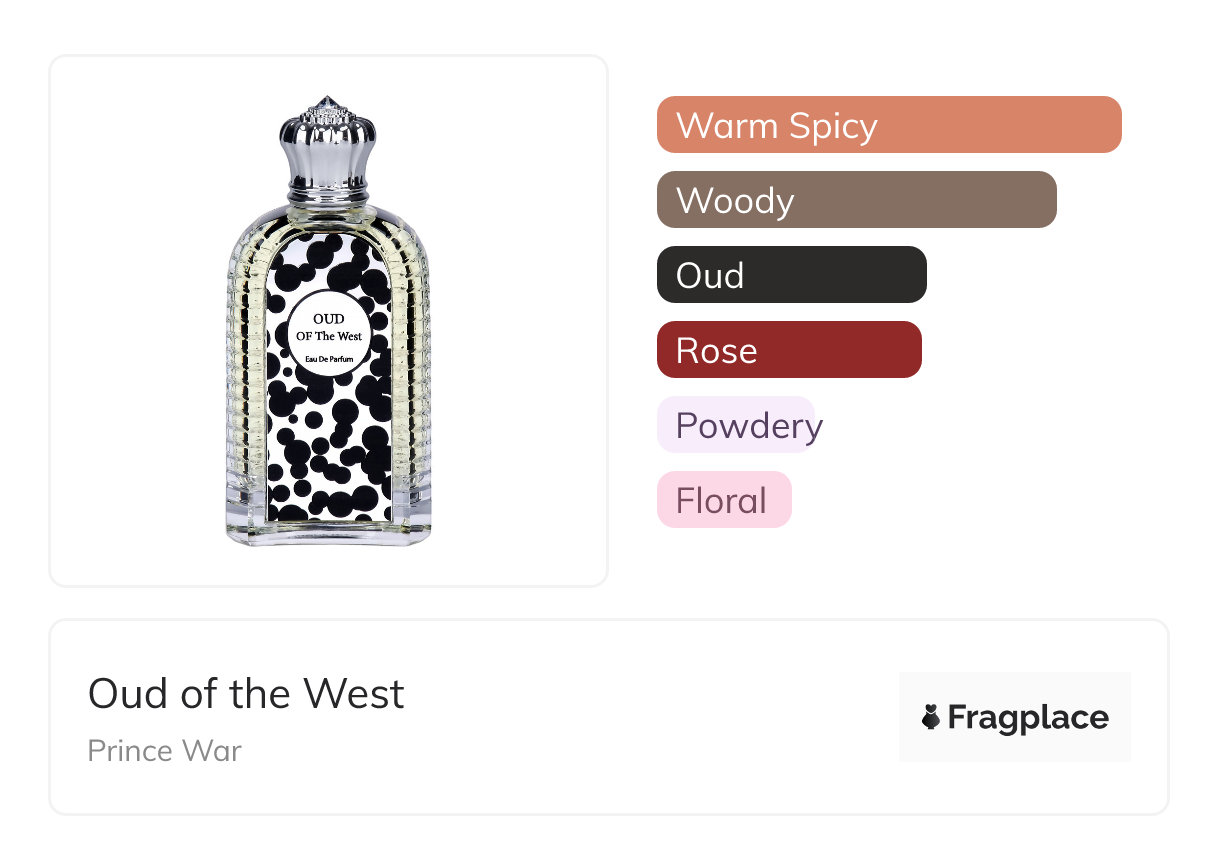Viewport: 1218px width, 864px height.
Task: Open the Prince War brand link
Action: (x=164, y=751)
